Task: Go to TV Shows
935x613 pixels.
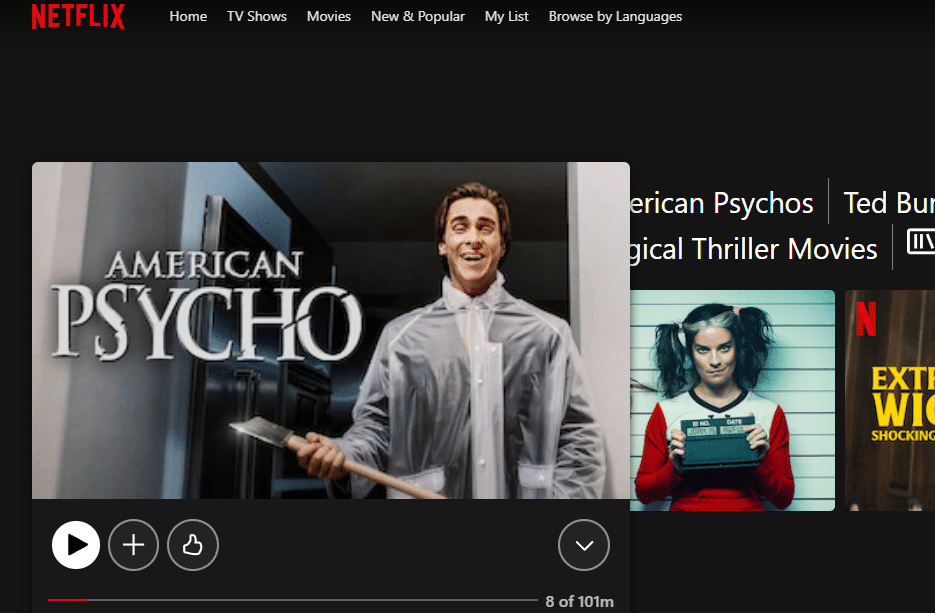Action: point(256,17)
